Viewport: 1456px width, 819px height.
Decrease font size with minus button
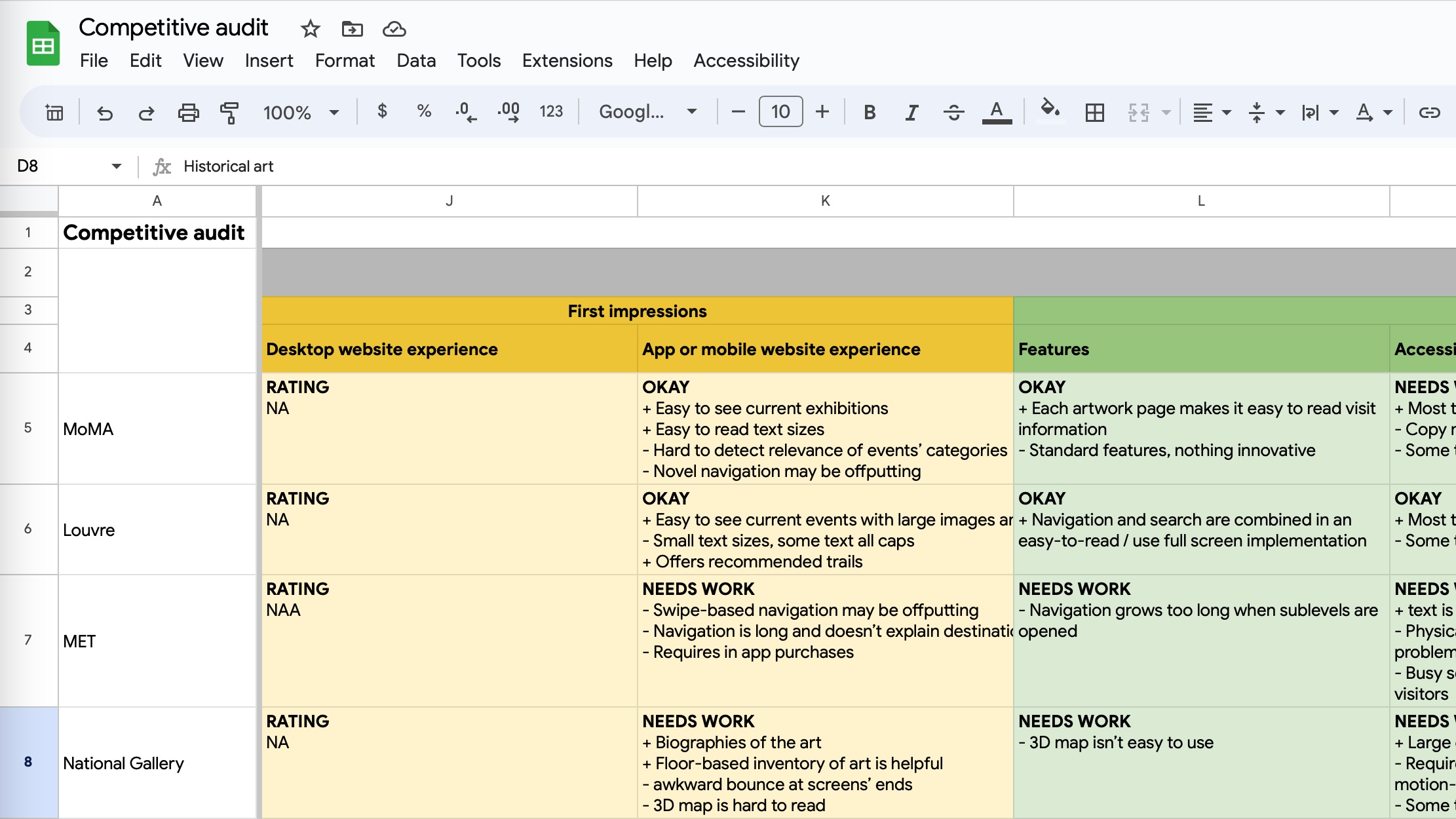[x=738, y=112]
